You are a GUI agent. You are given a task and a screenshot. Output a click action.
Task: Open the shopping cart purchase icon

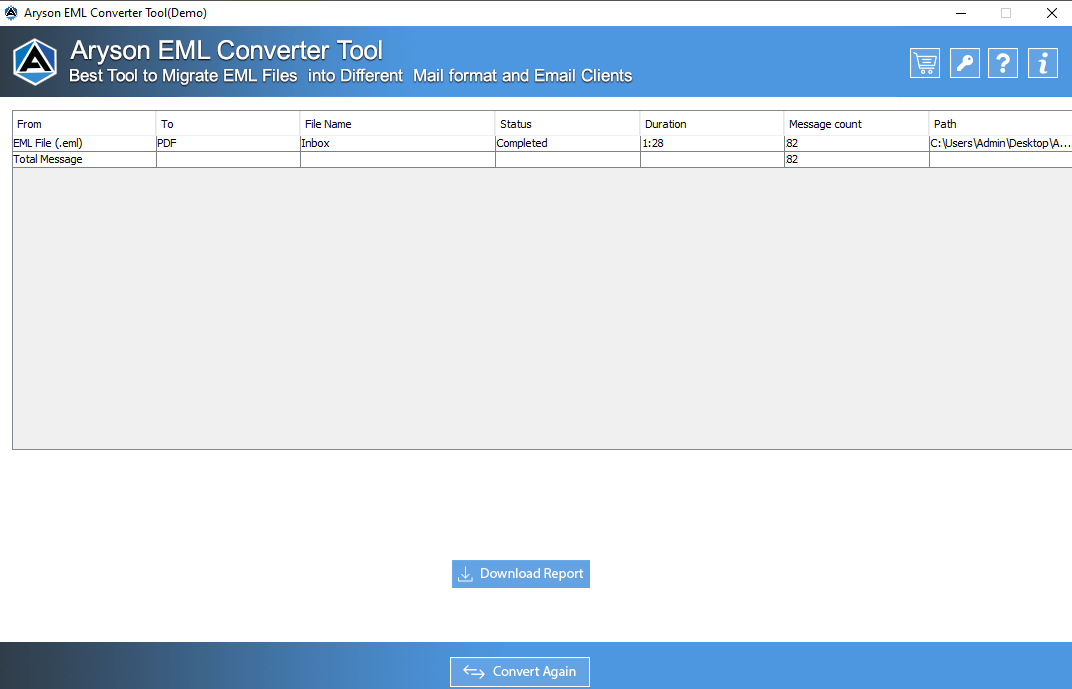click(924, 63)
